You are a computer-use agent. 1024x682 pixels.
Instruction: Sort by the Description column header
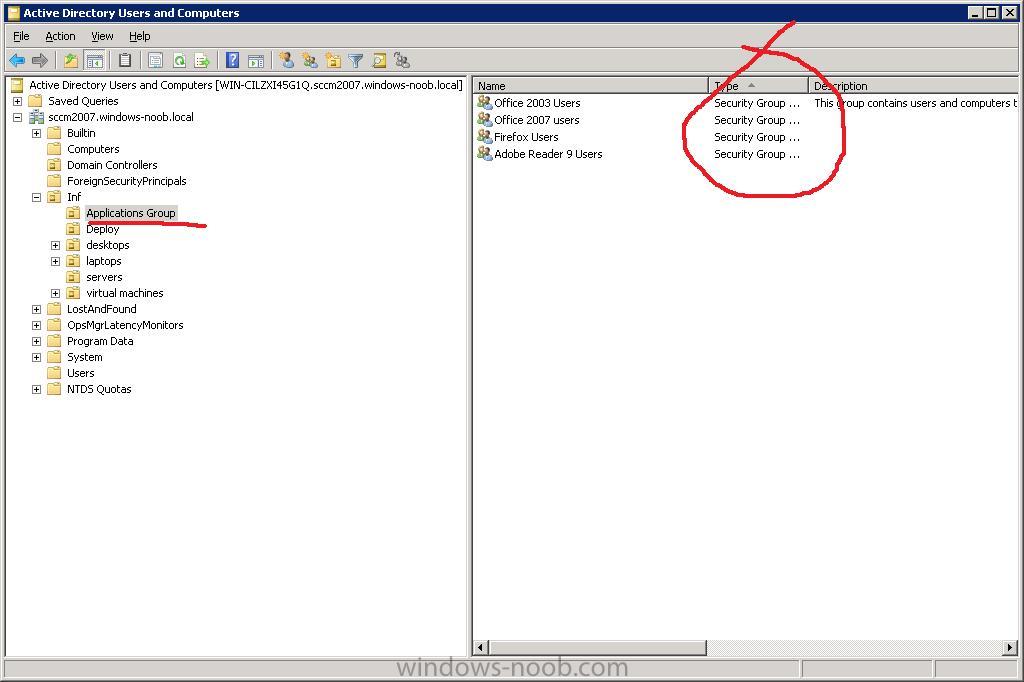(914, 86)
